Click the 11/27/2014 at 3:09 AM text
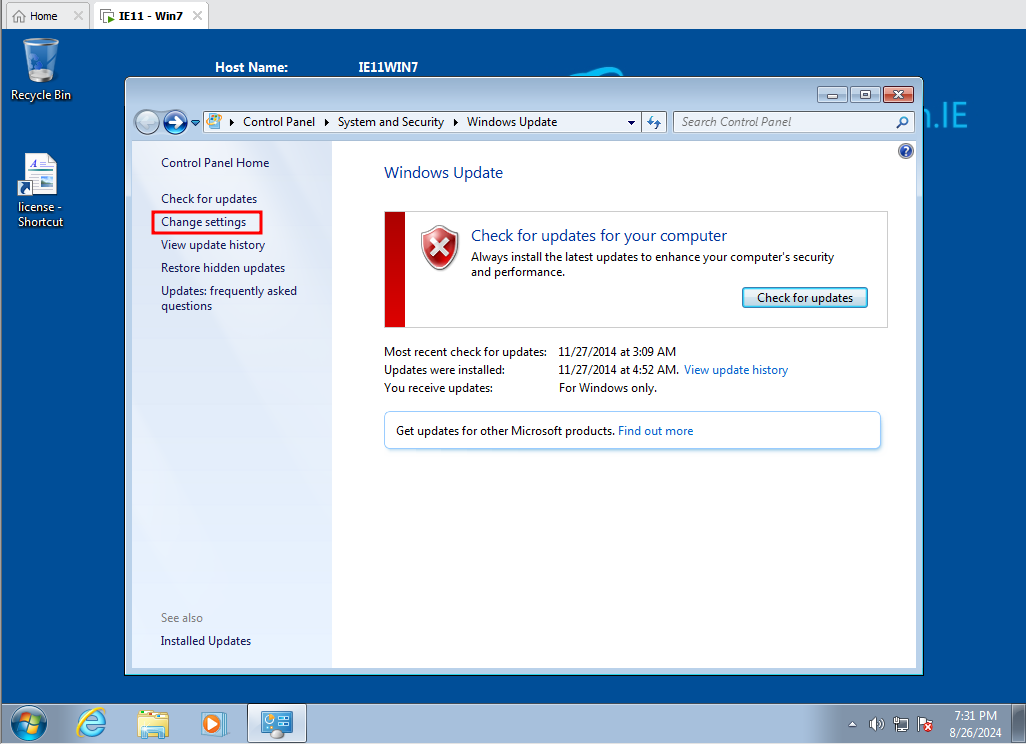Image resolution: width=1026 pixels, height=745 pixels. pos(617,352)
